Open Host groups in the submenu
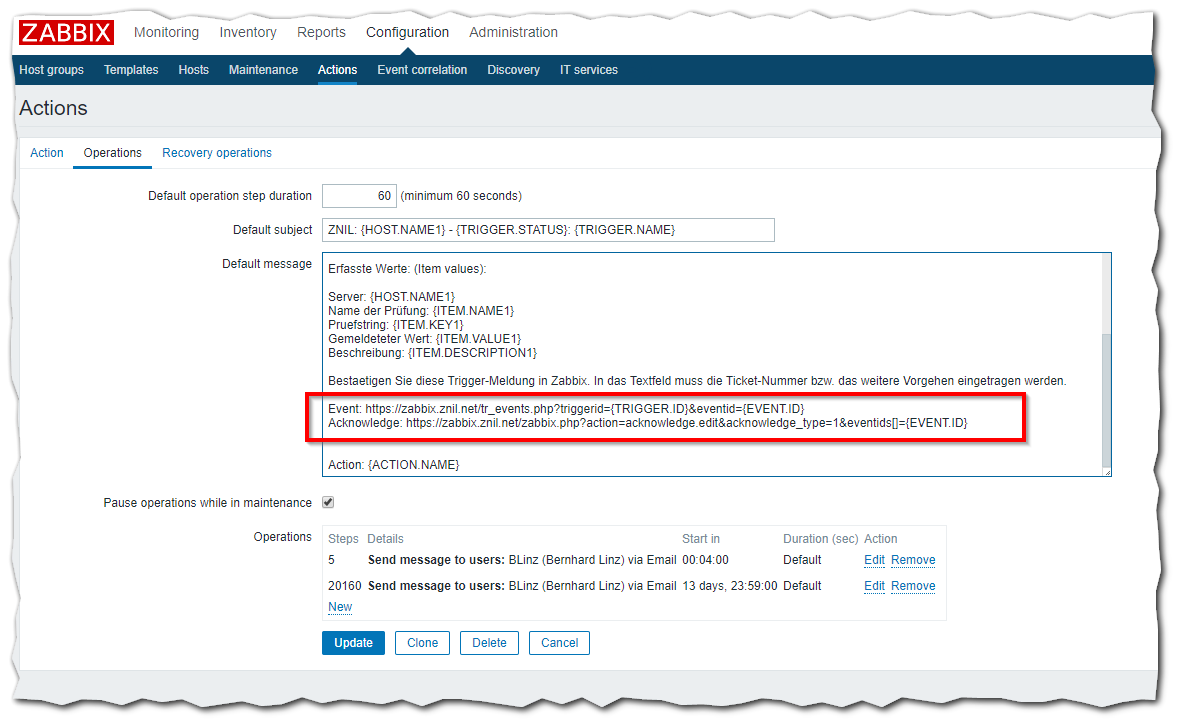This screenshot has width=1180, height=726. (x=52, y=70)
